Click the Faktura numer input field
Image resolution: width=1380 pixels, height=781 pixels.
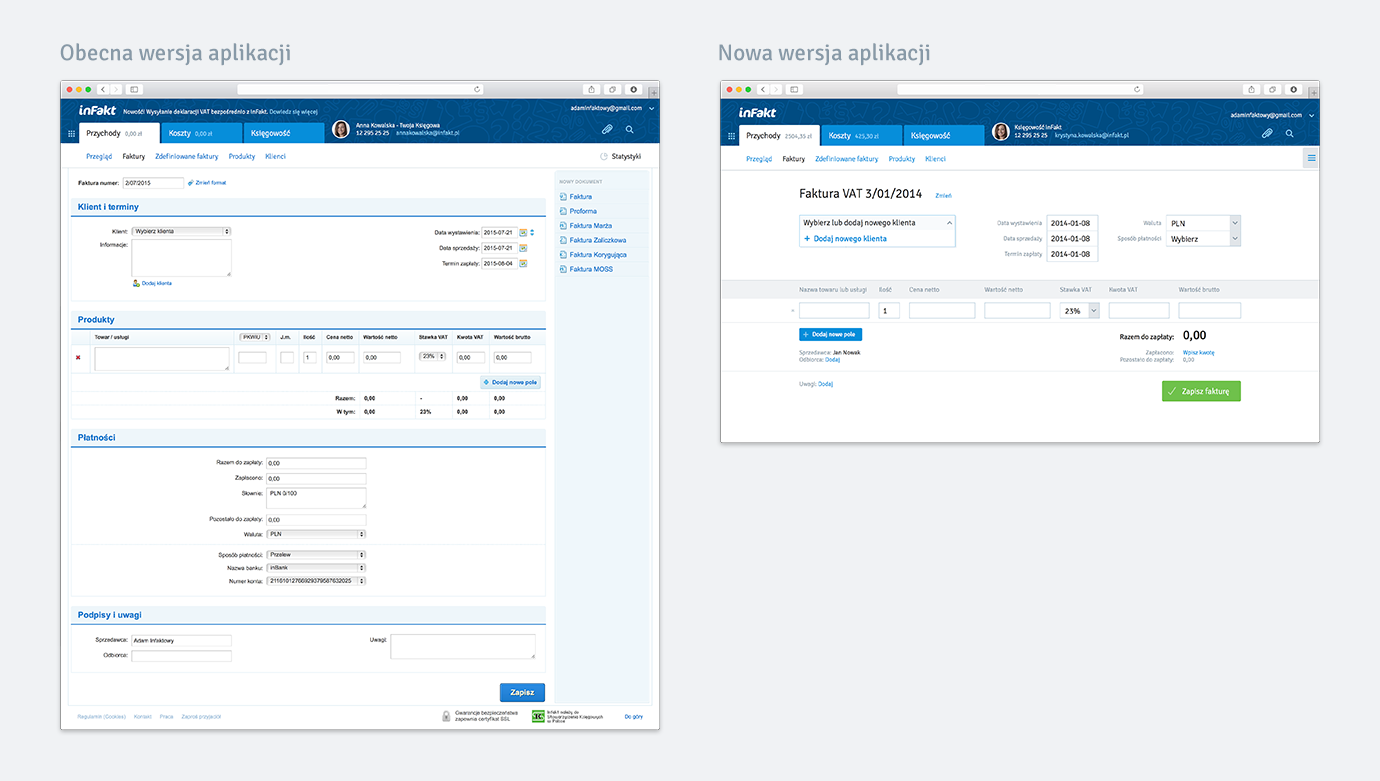[x=153, y=183]
